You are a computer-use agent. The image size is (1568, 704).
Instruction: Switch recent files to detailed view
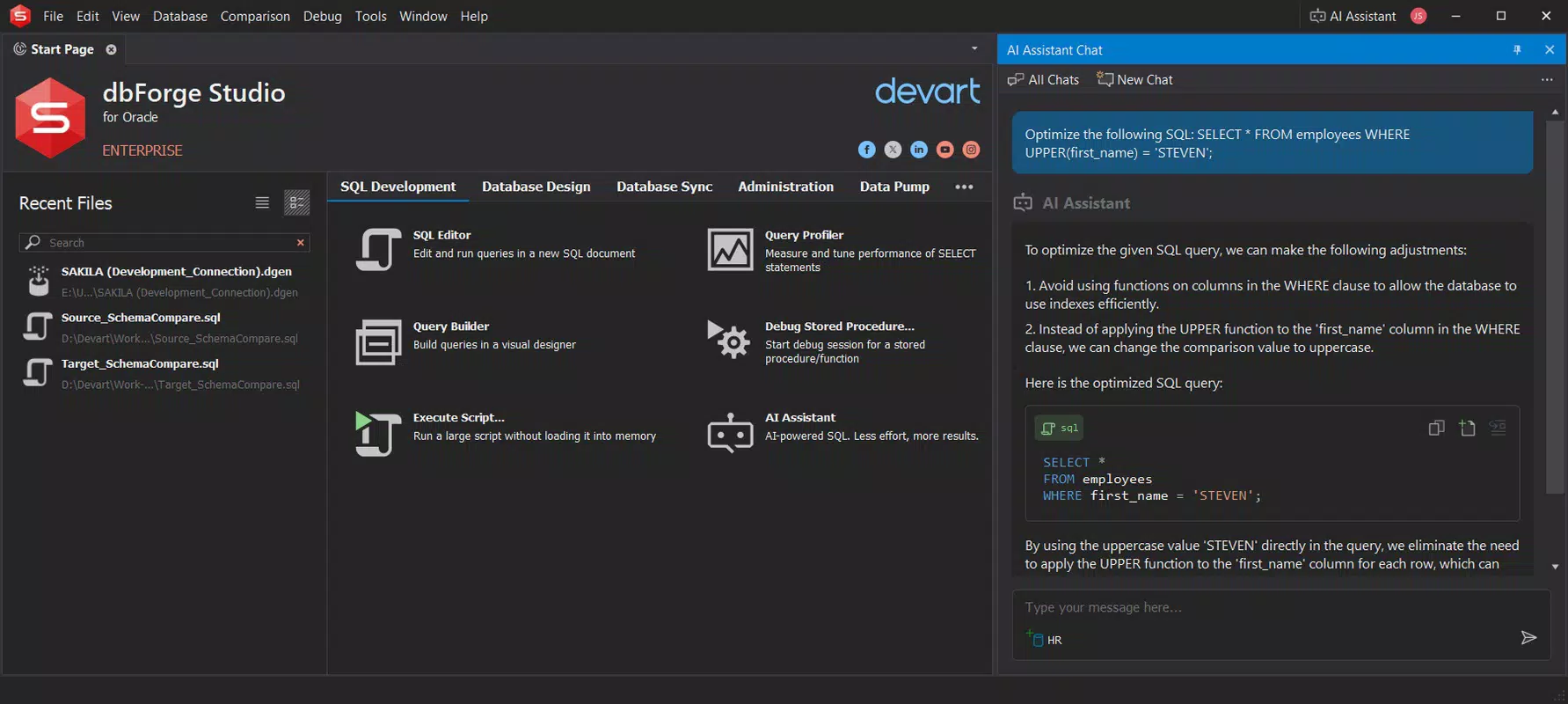tap(297, 202)
